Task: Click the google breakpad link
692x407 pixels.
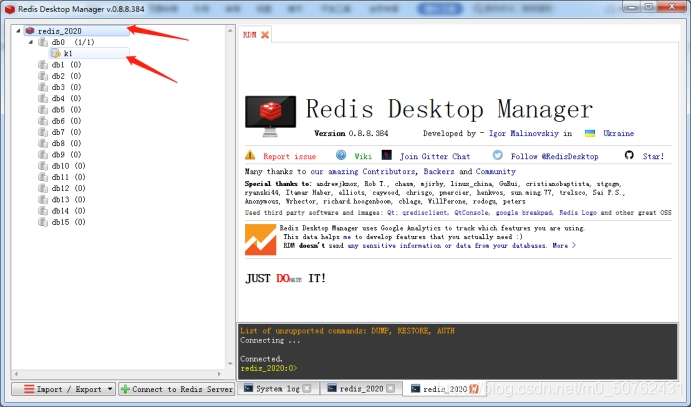Action: [x=524, y=212]
